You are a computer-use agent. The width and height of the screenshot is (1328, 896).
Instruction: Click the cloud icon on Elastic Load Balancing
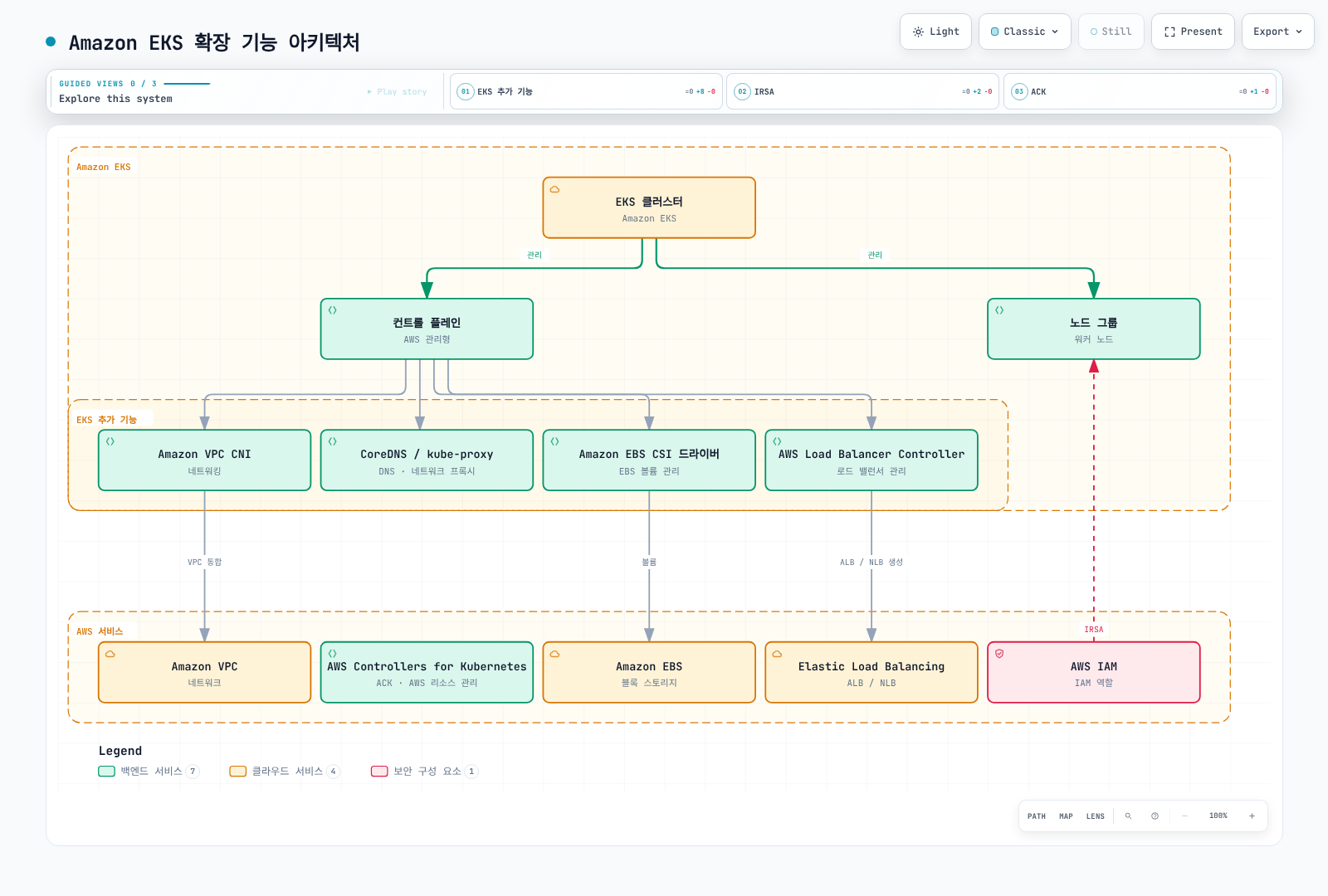[777, 654]
